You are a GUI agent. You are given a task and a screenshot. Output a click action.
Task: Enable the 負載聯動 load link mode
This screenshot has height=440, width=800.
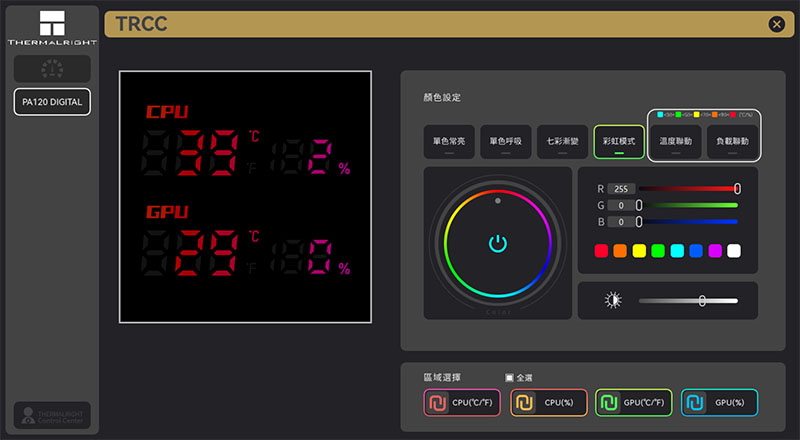pyautogui.click(x=732, y=141)
